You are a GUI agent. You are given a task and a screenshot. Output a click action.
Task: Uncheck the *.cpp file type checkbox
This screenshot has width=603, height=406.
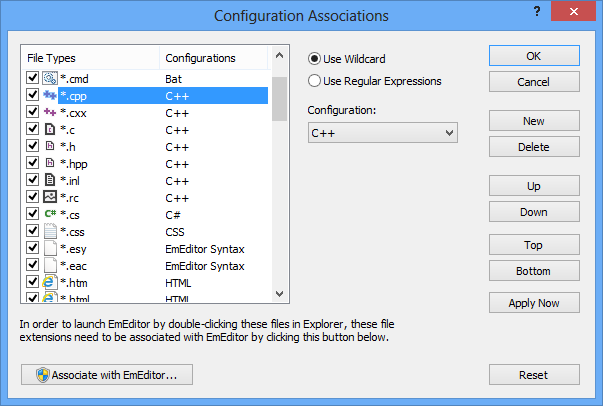pos(32,94)
